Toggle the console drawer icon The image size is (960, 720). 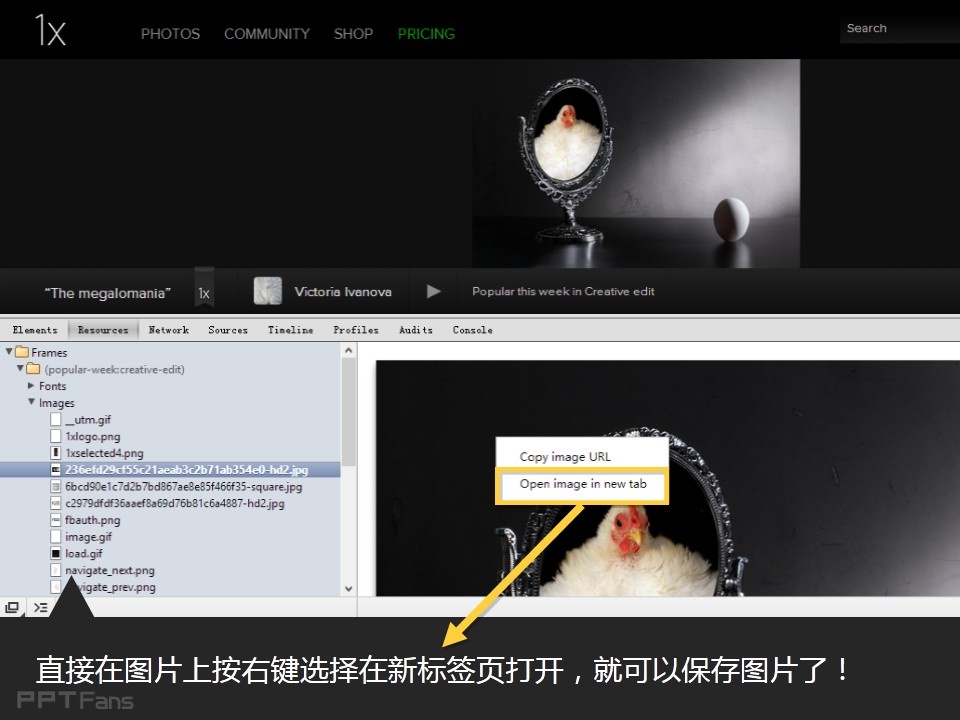click(40, 607)
